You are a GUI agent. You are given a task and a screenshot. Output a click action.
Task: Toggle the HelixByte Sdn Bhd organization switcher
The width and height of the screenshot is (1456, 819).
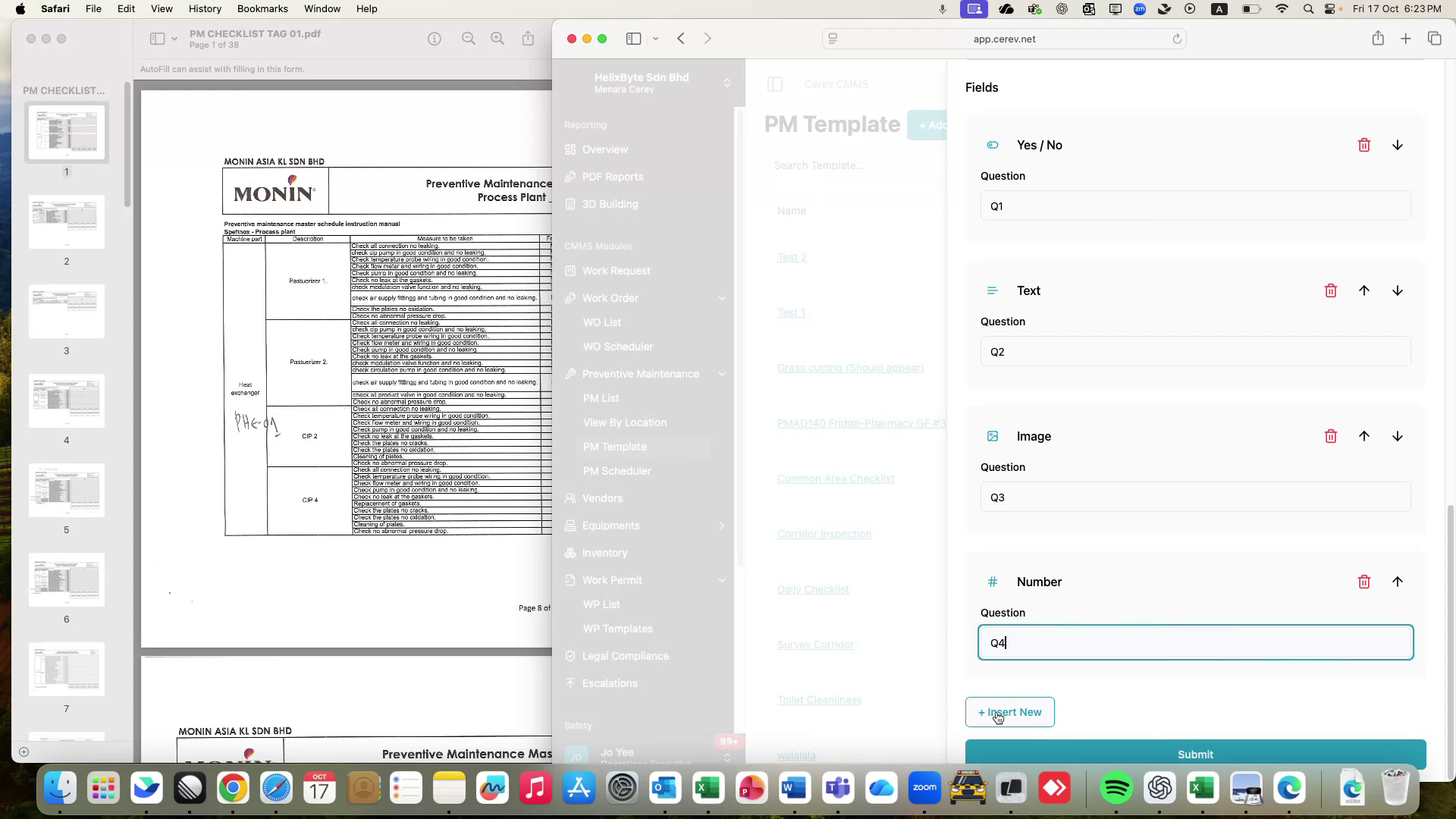pos(727,83)
